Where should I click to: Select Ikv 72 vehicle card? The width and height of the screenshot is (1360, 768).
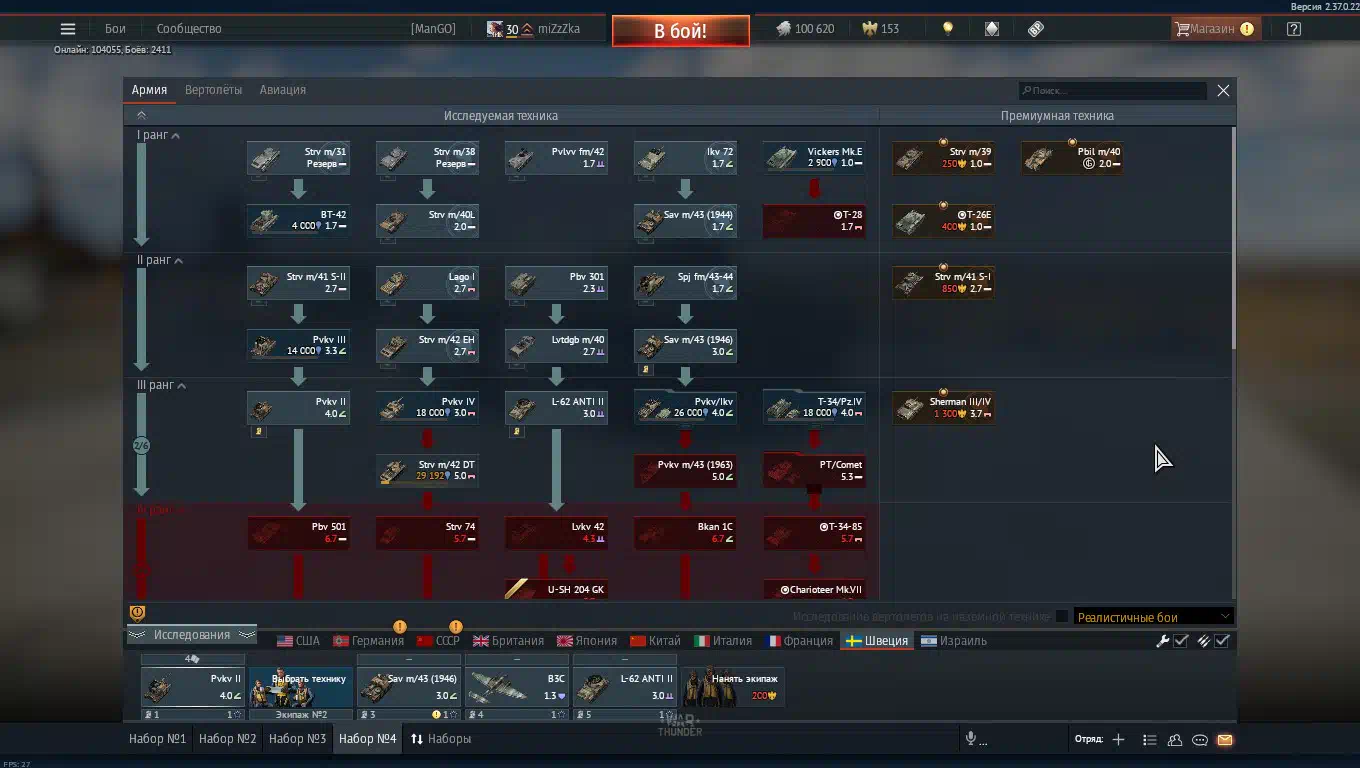[x=685, y=158]
